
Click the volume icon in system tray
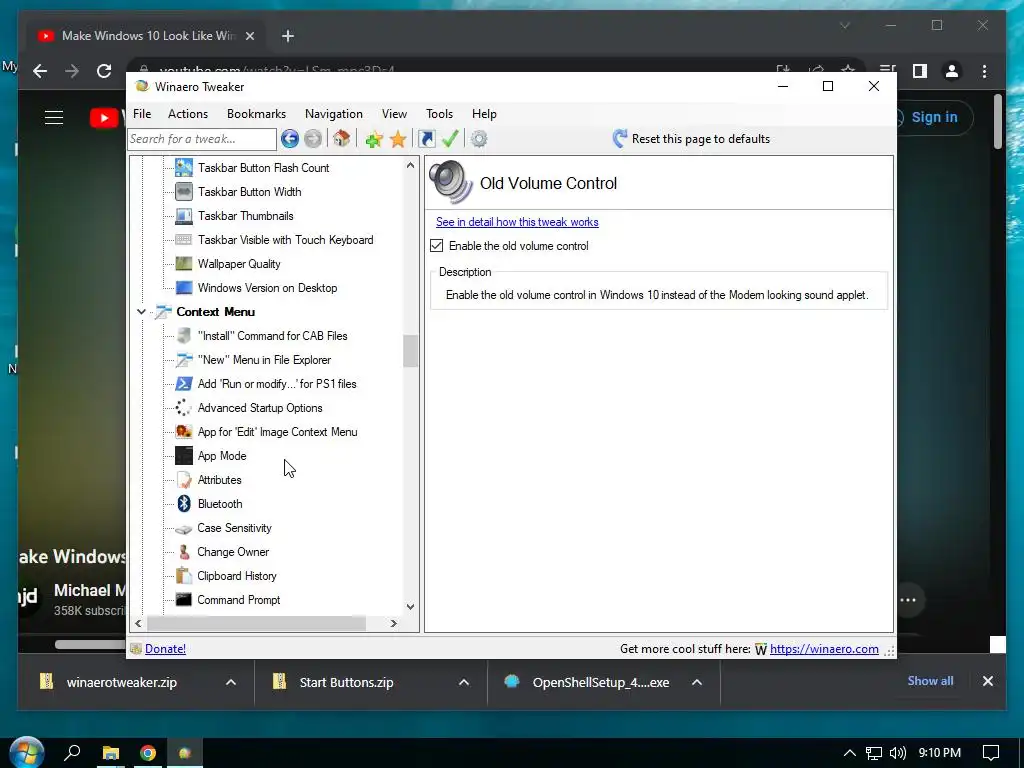[898, 753]
